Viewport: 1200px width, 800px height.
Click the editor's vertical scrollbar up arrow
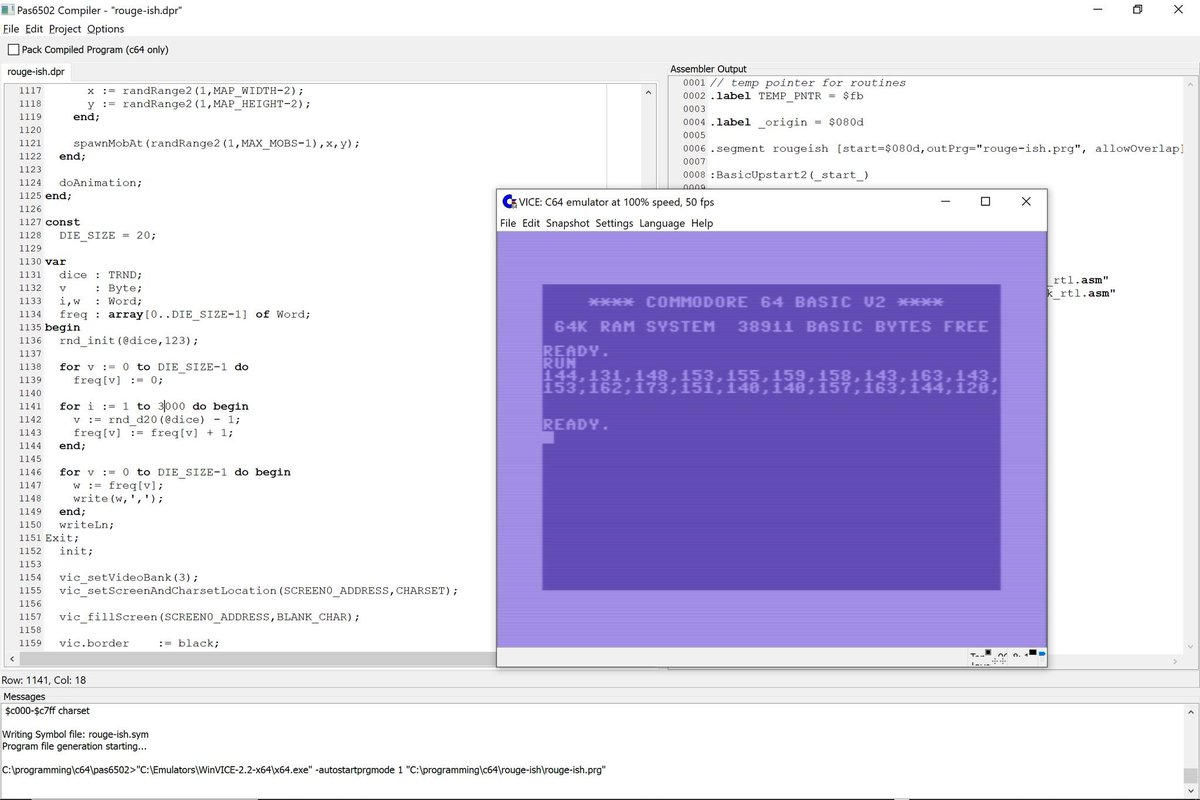click(648, 91)
